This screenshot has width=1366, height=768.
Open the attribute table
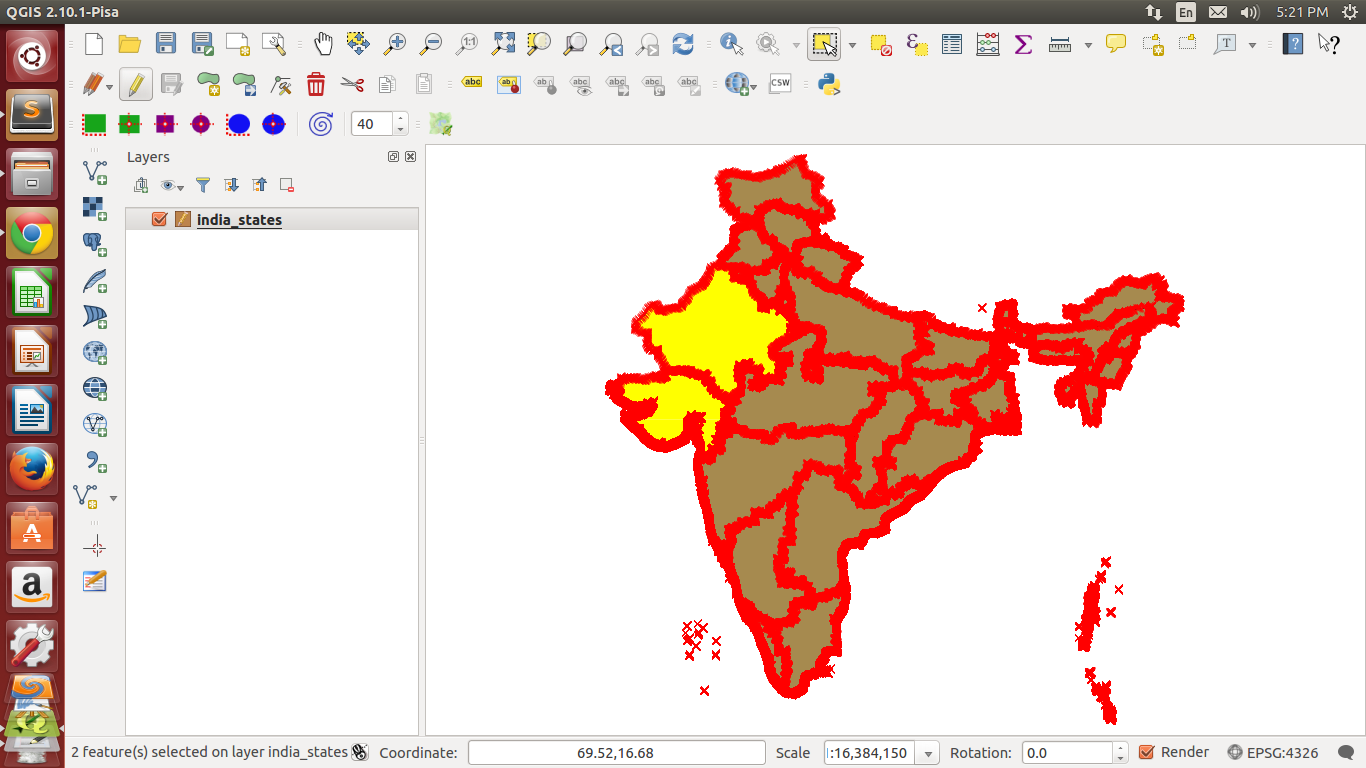tap(952, 44)
